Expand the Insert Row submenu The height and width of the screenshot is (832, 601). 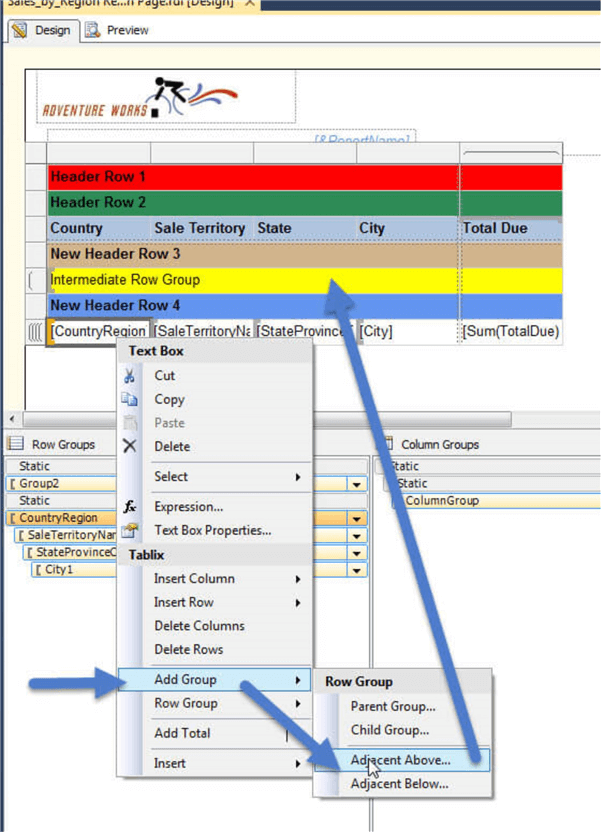click(214, 602)
